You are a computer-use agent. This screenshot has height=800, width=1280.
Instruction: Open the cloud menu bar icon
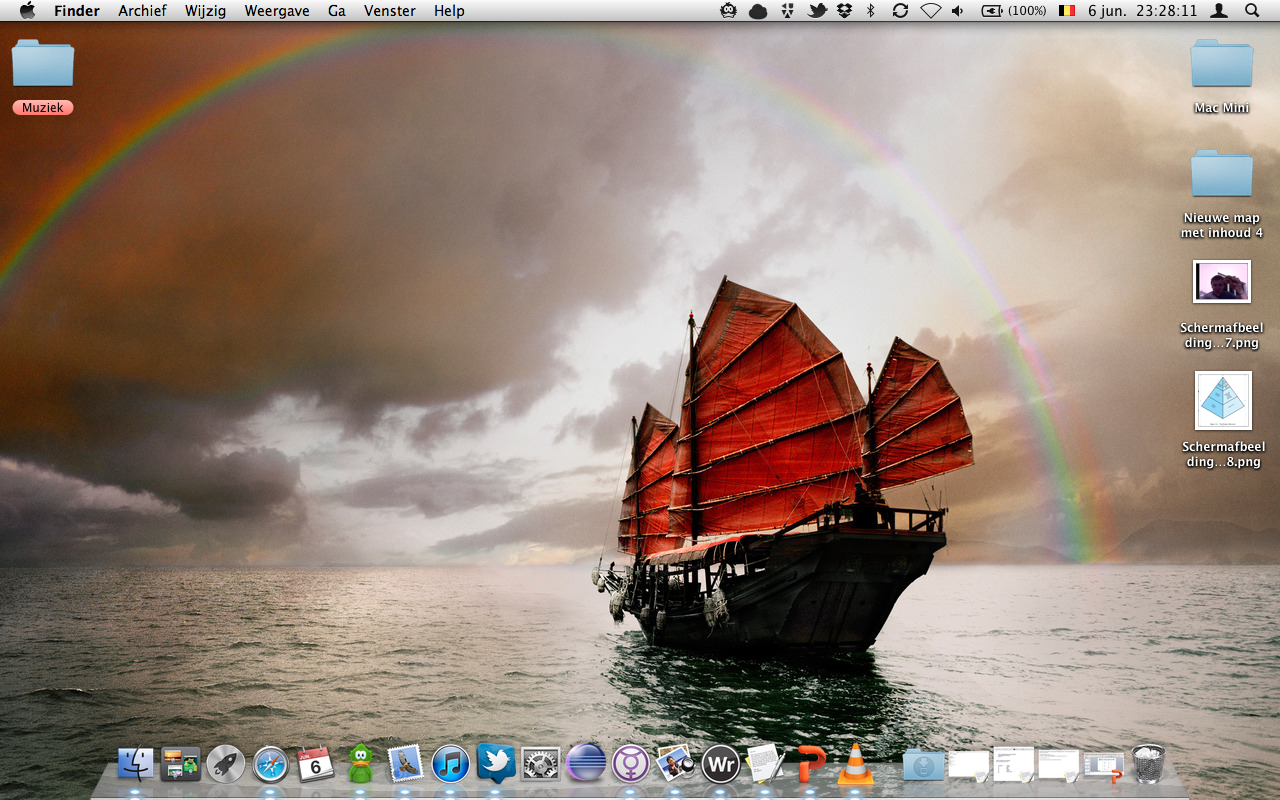[758, 11]
